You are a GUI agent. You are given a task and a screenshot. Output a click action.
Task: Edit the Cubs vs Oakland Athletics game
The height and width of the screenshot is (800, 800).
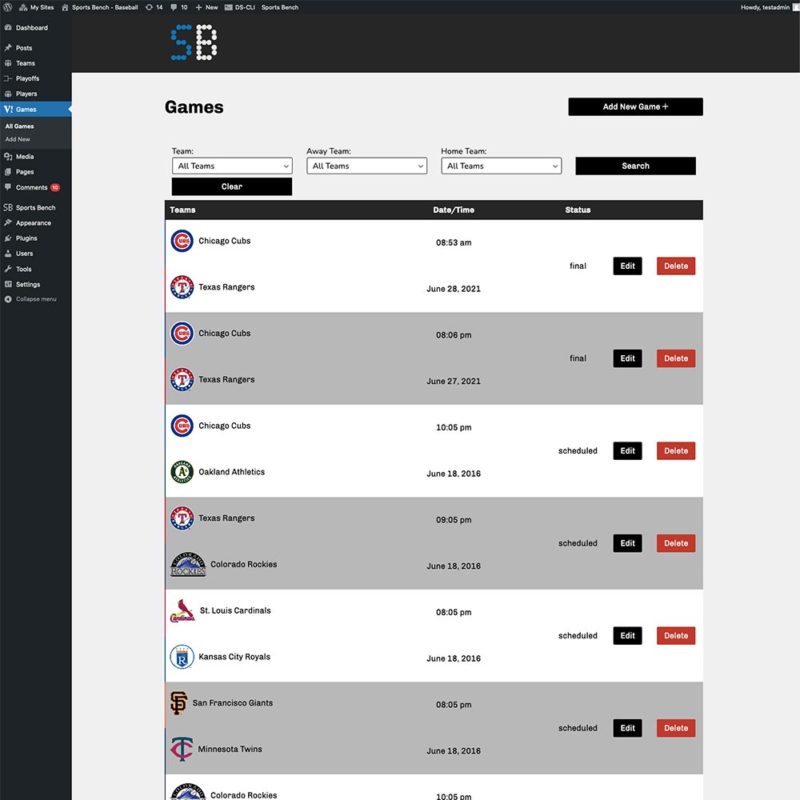(x=628, y=451)
